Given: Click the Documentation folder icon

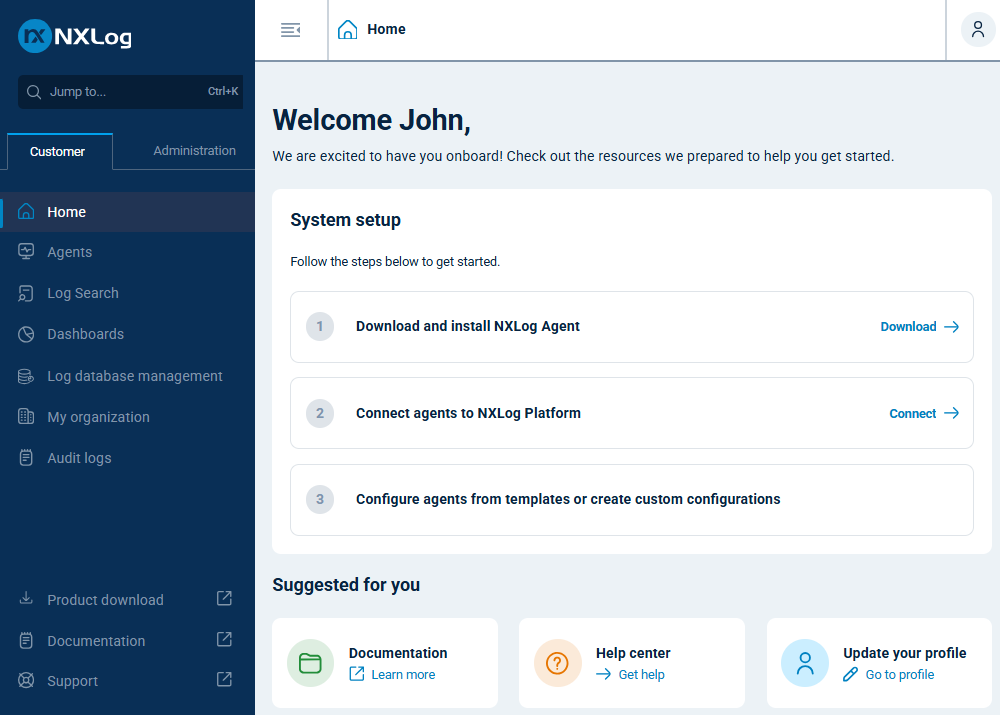Looking at the screenshot, I should coord(310,662).
